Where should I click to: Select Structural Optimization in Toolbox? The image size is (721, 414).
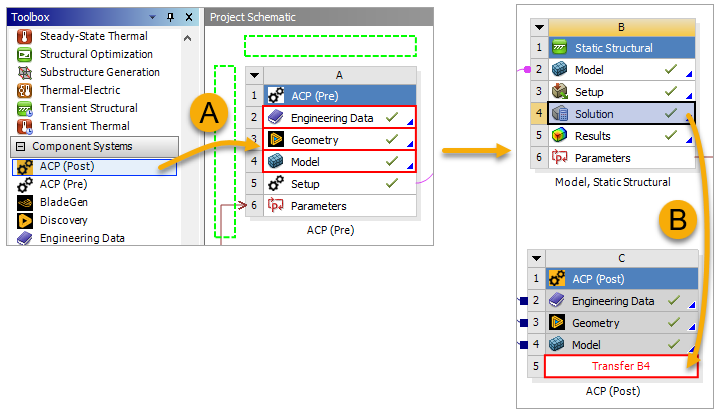(x=96, y=54)
